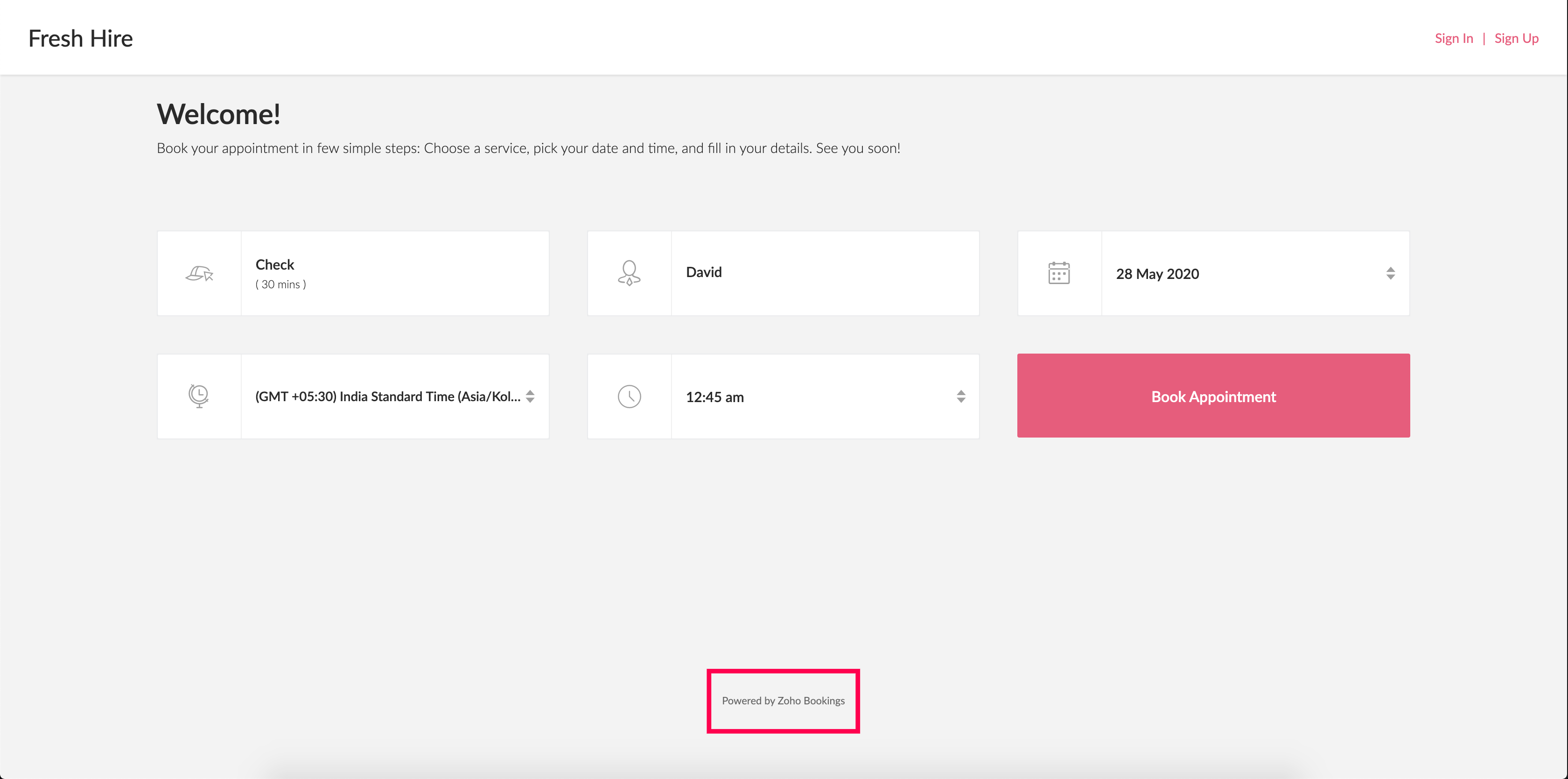The height and width of the screenshot is (779, 1568).
Task: Click the timezone stepper arrows
Action: coord(530,396)
